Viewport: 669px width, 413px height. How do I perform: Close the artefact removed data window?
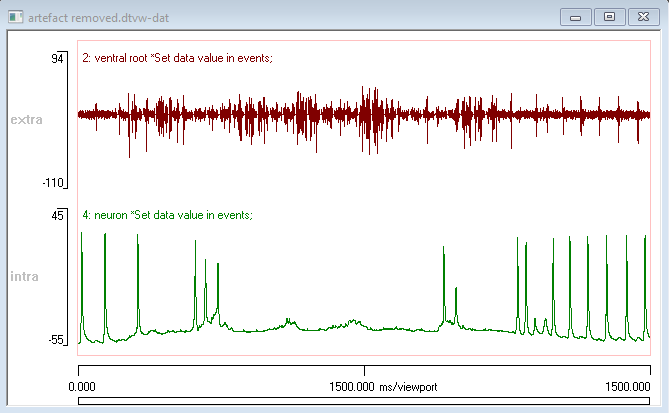coord(641,17)
